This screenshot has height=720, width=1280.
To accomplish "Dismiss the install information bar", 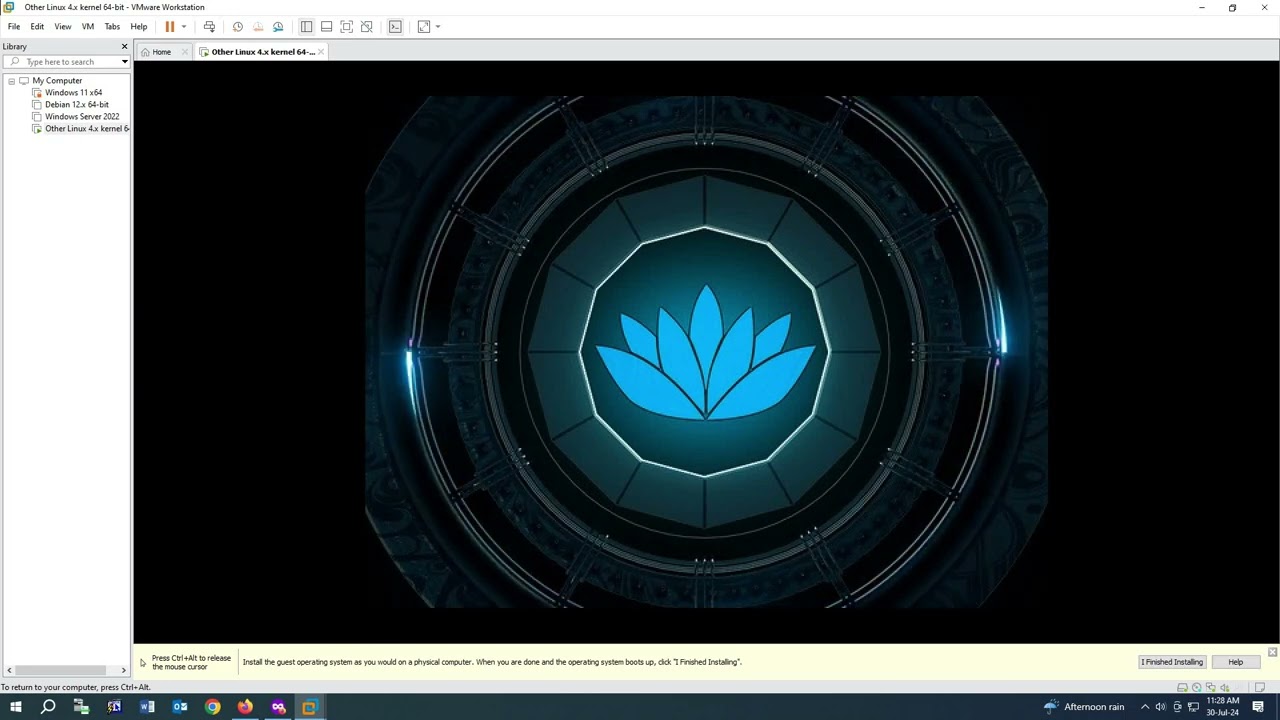I will 1272,652.
